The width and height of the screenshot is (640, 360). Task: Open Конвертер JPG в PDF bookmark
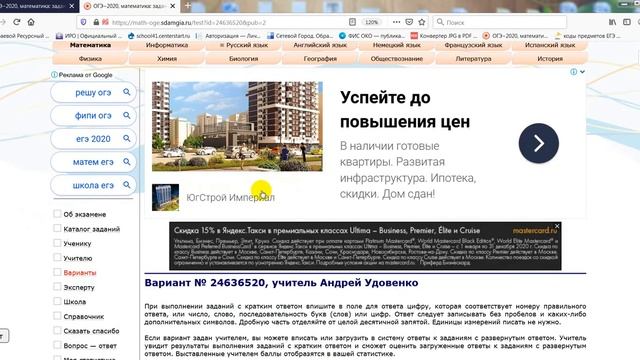[x=443, y=36]
